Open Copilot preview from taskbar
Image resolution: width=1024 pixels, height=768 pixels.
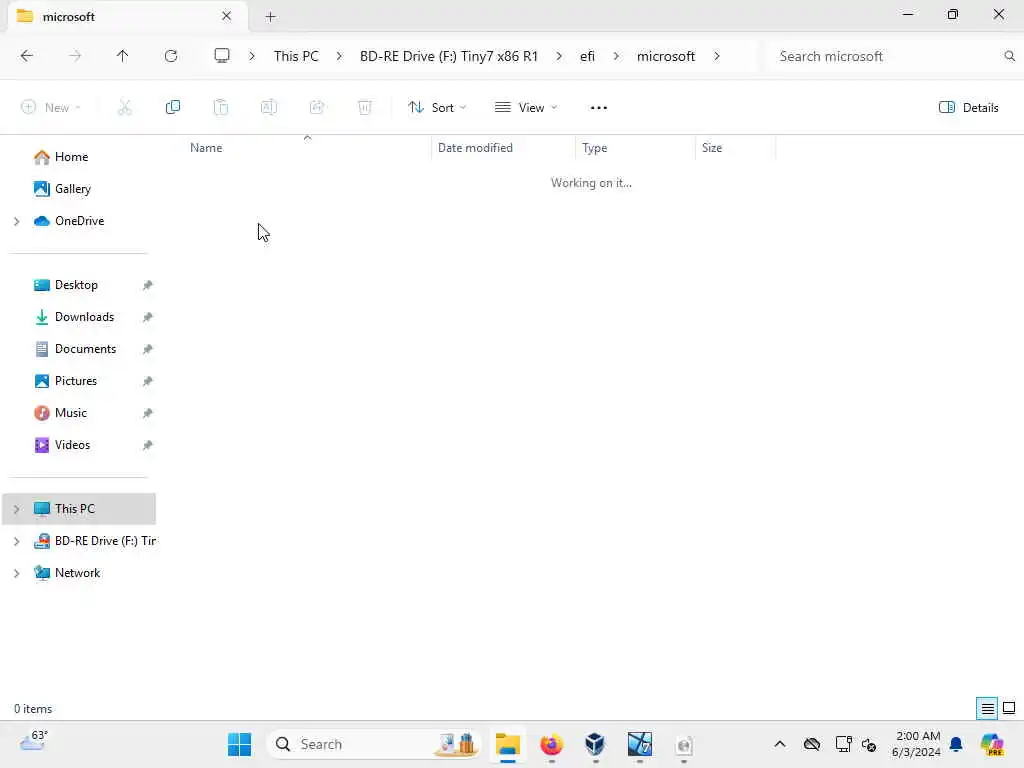pos(991,744)
